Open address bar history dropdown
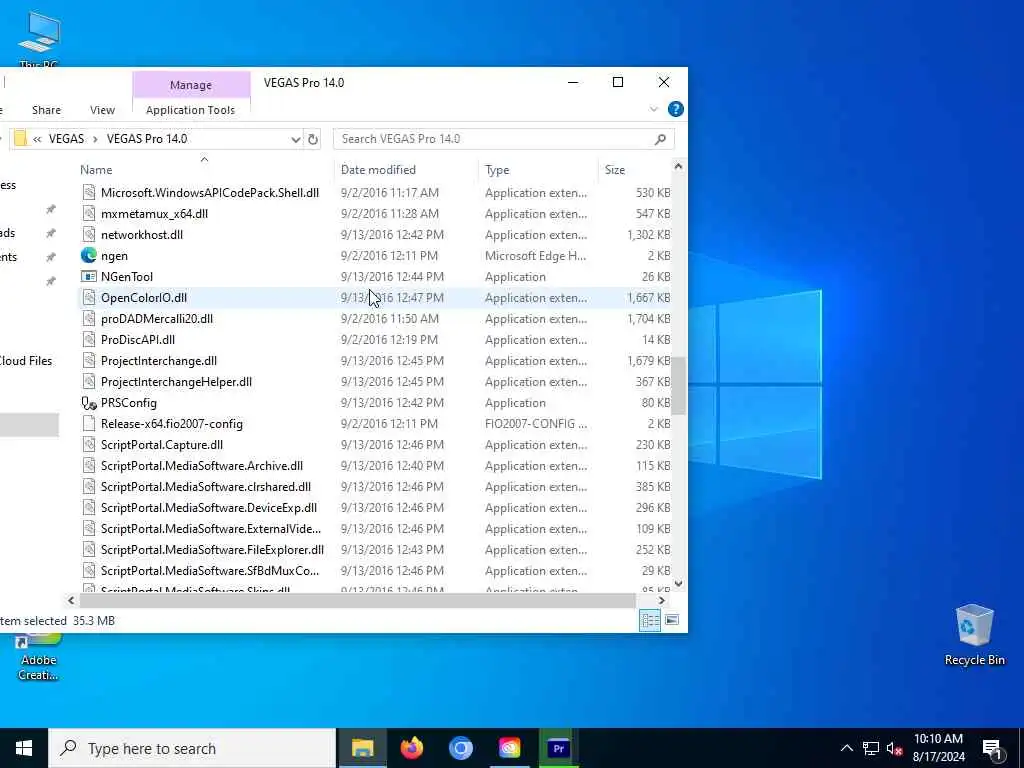The height and width of the screenshot is (768, 1024). pyautogui.click(x=295, y=139)
